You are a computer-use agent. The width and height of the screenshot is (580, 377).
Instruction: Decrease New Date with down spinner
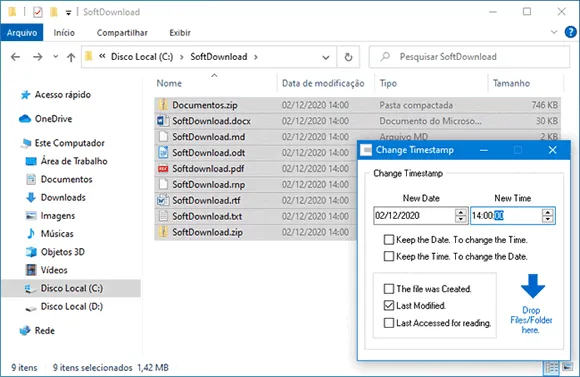(x=461, y=219)
